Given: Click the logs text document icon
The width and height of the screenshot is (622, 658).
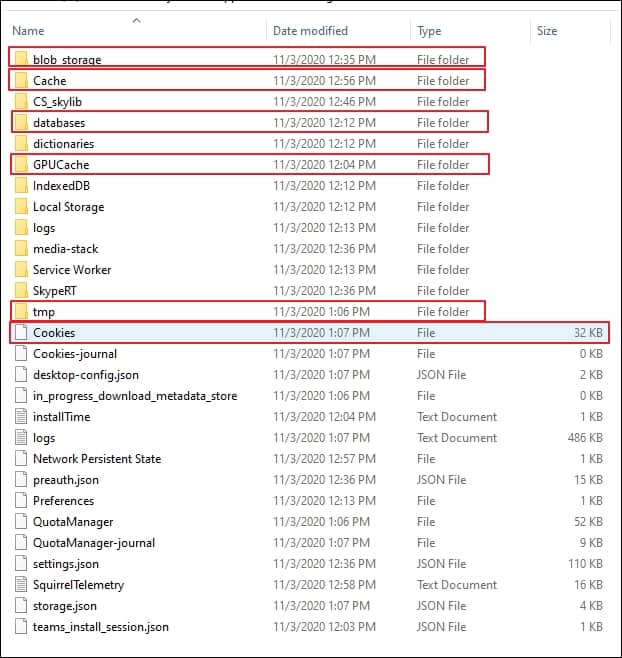Looking at the screenshot, I should [x=20, y=438].
